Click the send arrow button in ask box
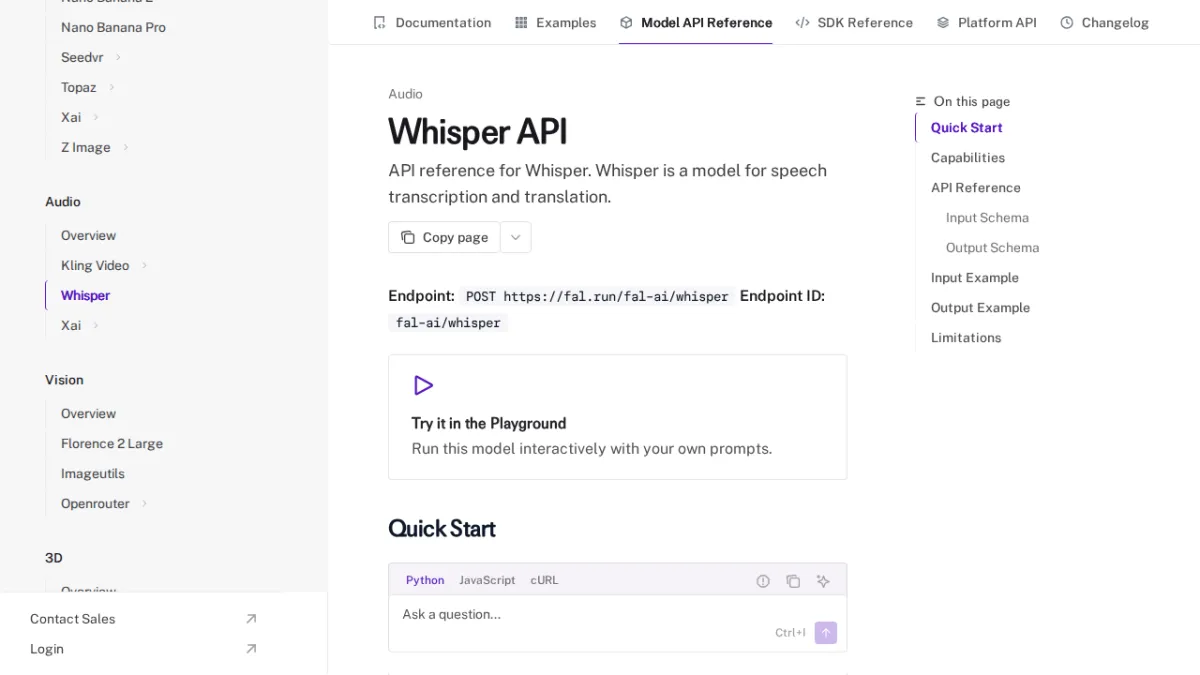This screenshot has height=675, width=1200. (826, 633)
